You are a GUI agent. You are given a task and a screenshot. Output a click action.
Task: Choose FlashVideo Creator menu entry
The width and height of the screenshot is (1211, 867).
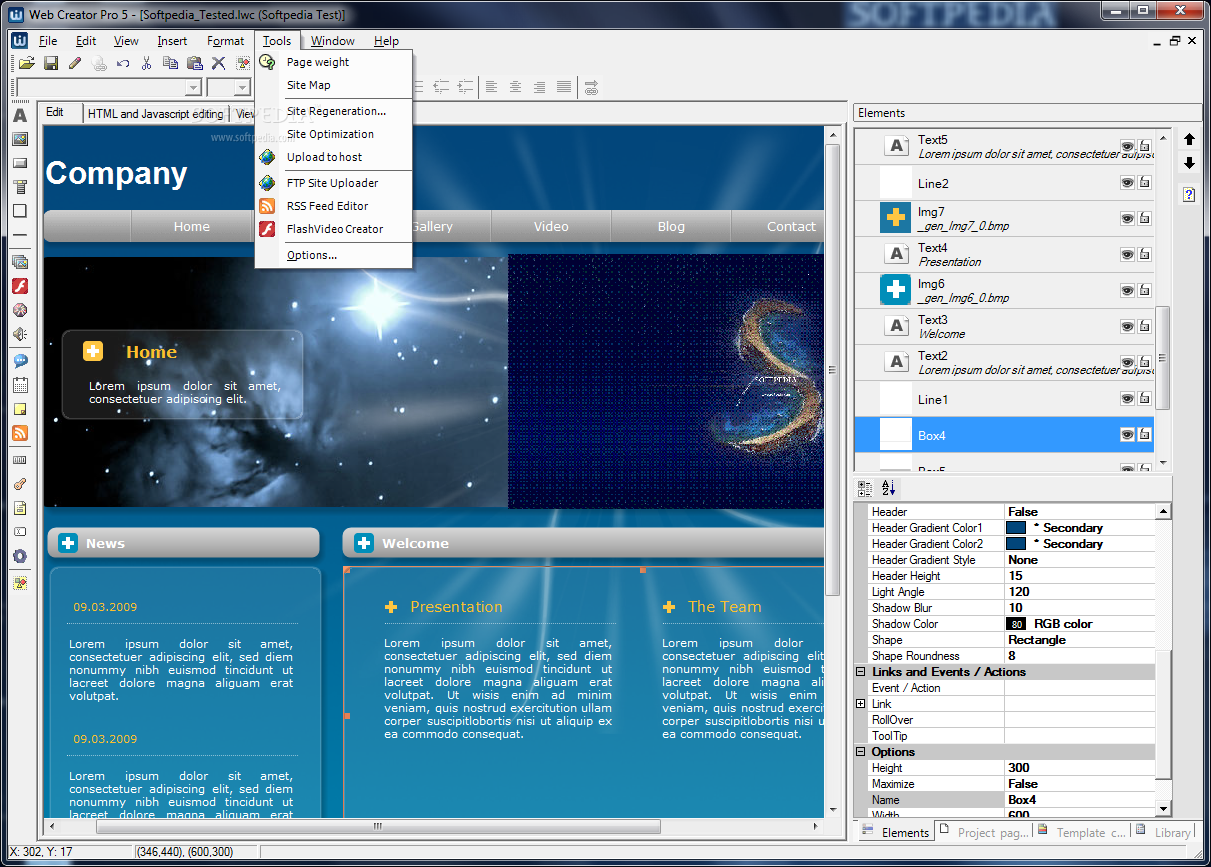pos(333,229)
